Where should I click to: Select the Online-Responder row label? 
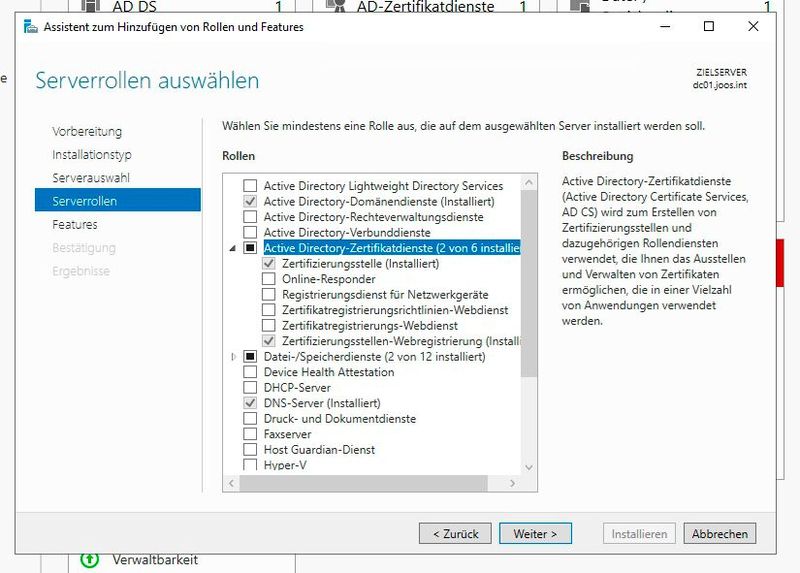point(329,279)
